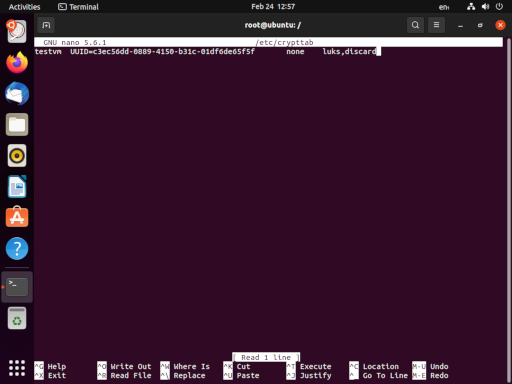512x384 pixels.
Task: Click the terminal vertical scrollbar
Action: (509, 210)
